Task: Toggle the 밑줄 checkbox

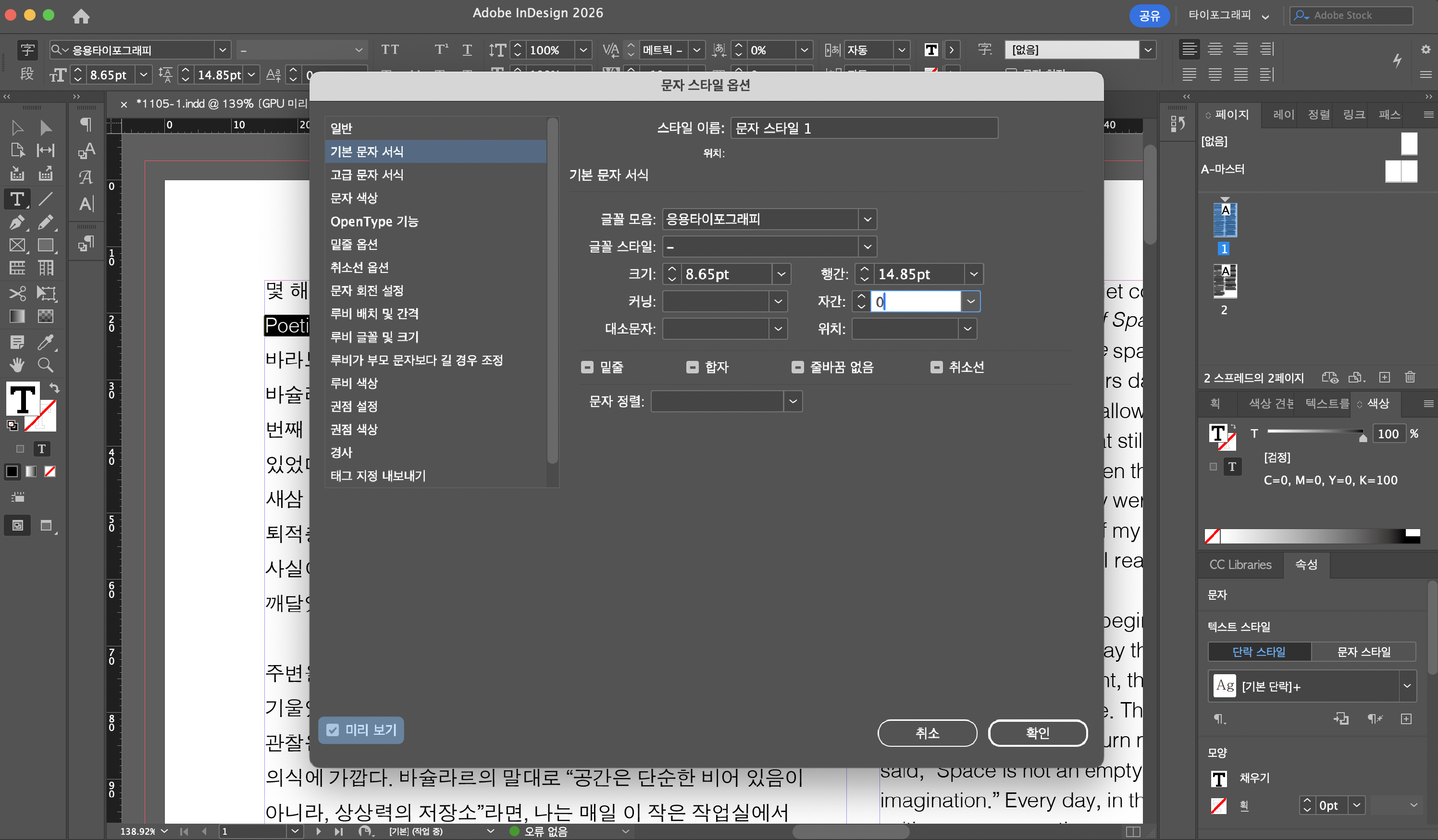Action: pyautogui.click(x=587, y=367)
